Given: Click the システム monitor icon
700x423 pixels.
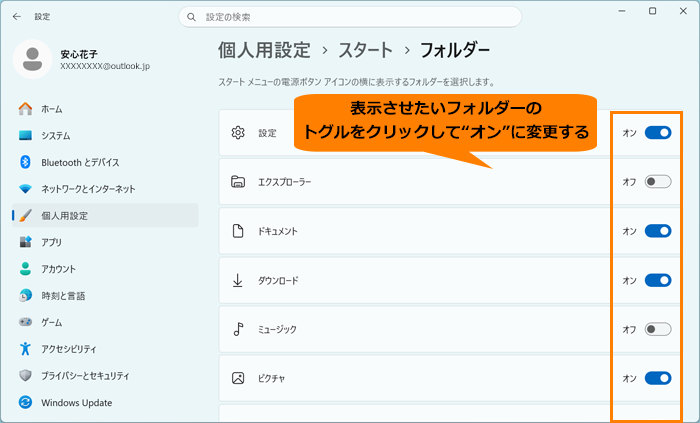Looking at the screenshot, I should [25, 136].
